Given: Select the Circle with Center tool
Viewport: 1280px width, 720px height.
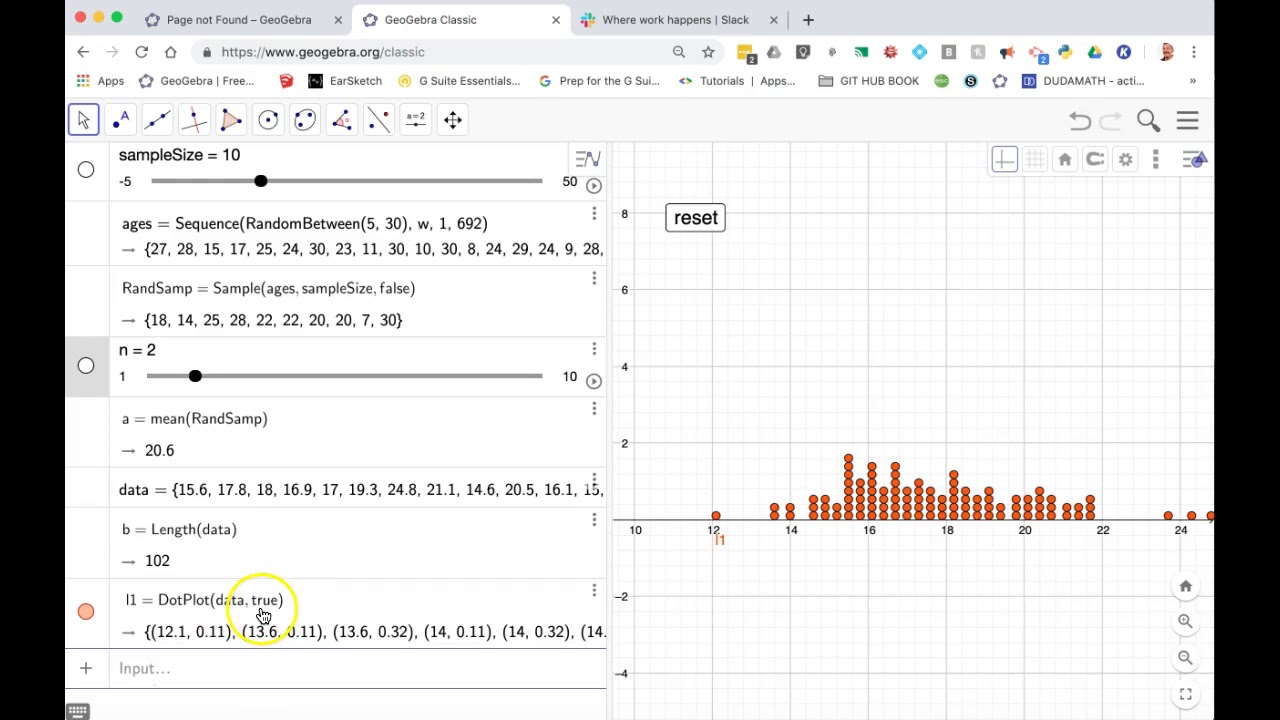Looking at the screenshot, I should [x=268, y=120].
